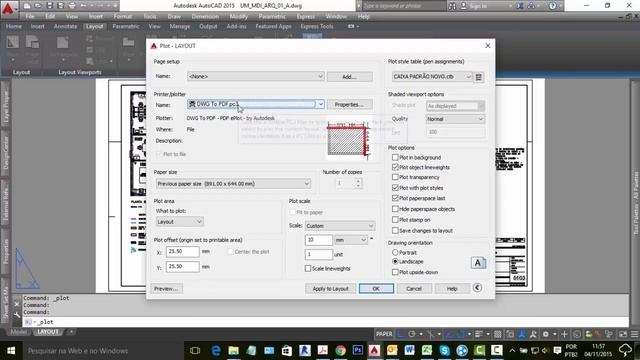Viewport: 640px width, 360px height.
Task: Open plot style table editor icon
Action: (479, 77)
